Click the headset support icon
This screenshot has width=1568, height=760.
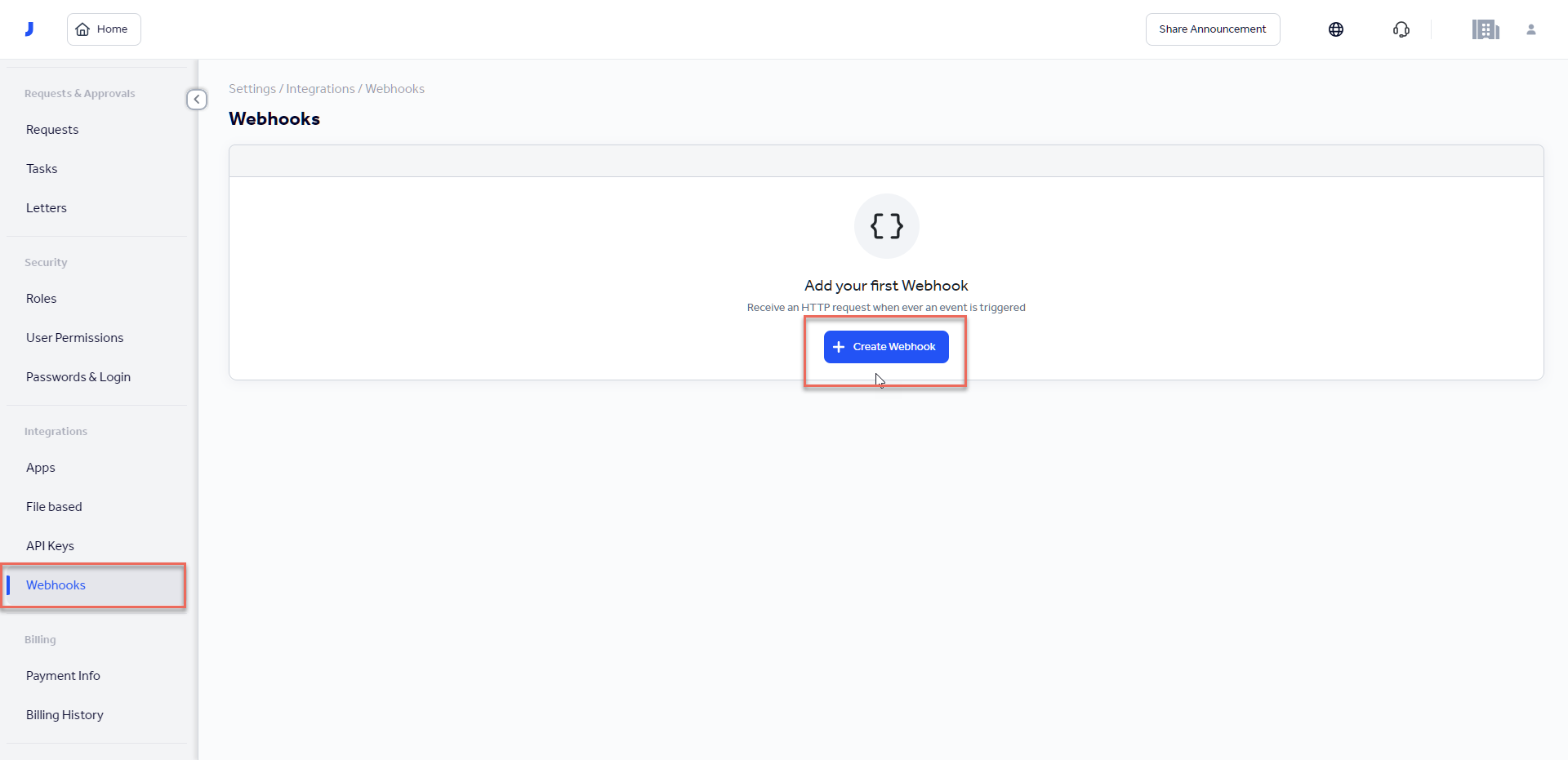pyautogui.click(x=1401, y=29)
